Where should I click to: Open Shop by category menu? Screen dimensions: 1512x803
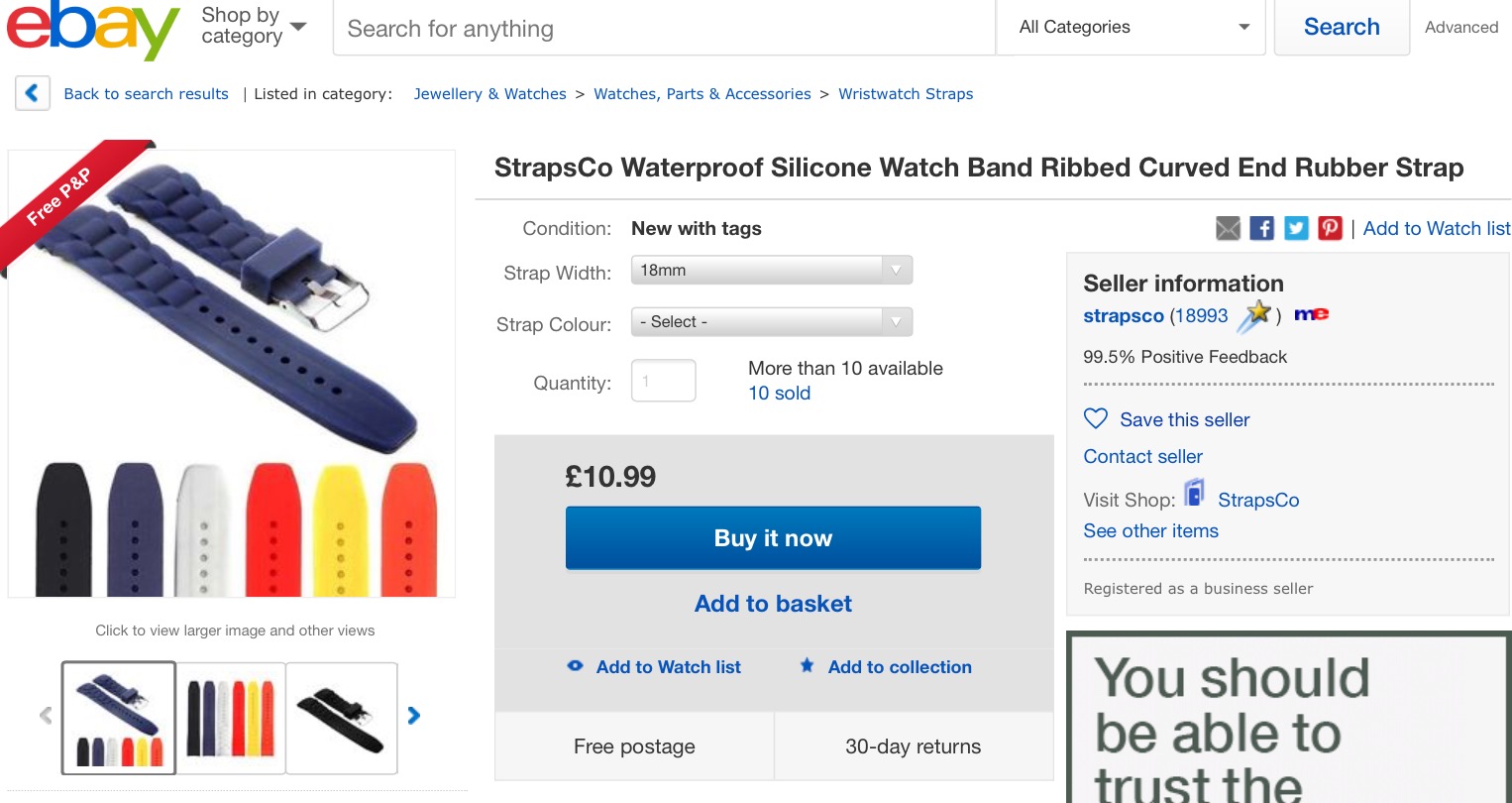pyautogui.click(x=253, y=27)
